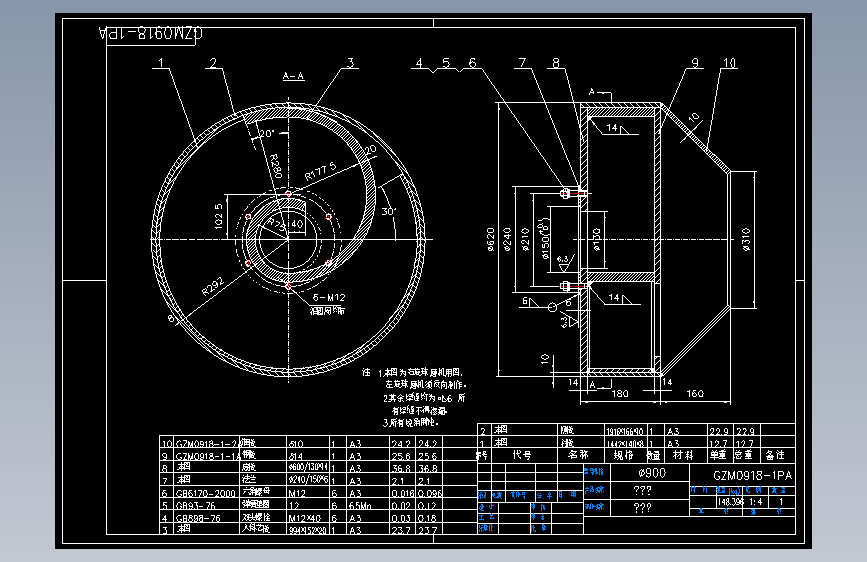Image resolution: width=867 pixels, height=562 pixels.
Task: Select the 代号 column header
Action: tap(522, 455)
